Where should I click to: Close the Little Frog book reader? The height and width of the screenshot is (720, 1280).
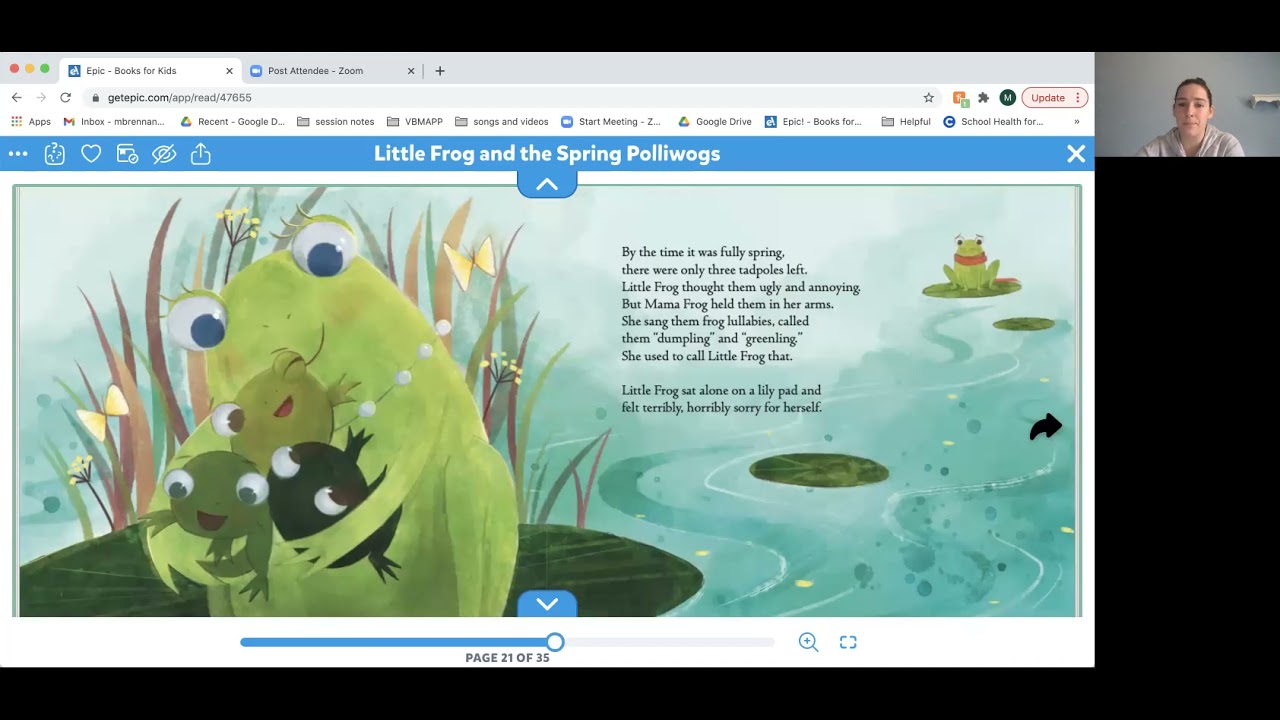1076,154
